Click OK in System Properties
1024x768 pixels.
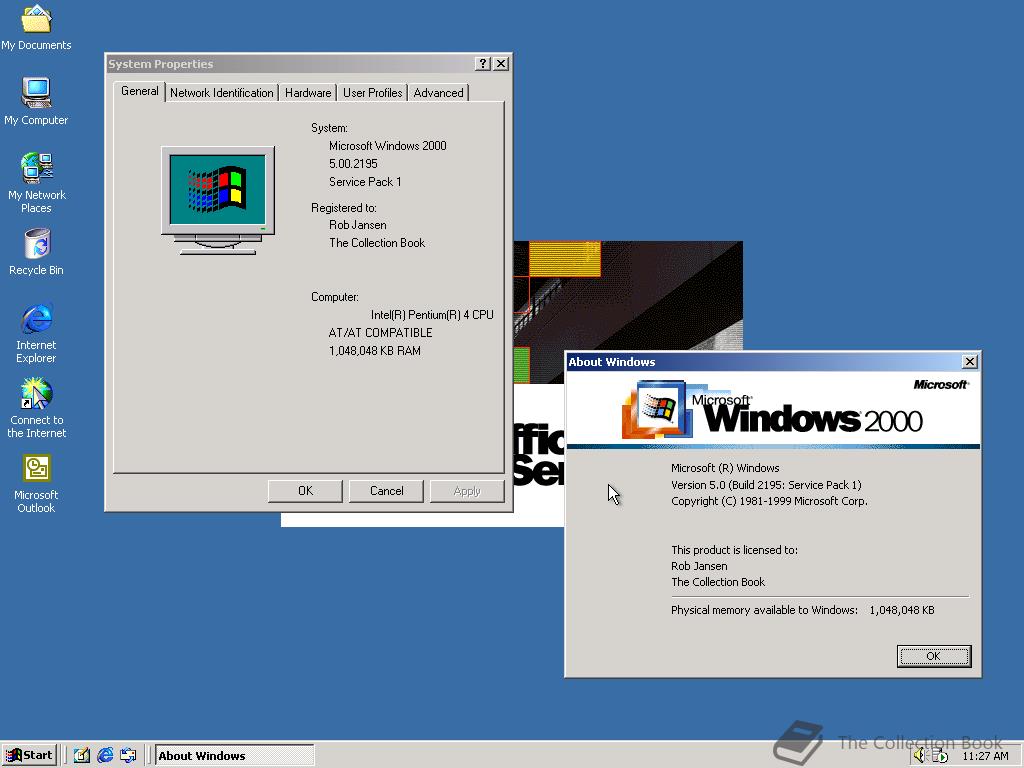pyautogui.click(x=305, y=491)
